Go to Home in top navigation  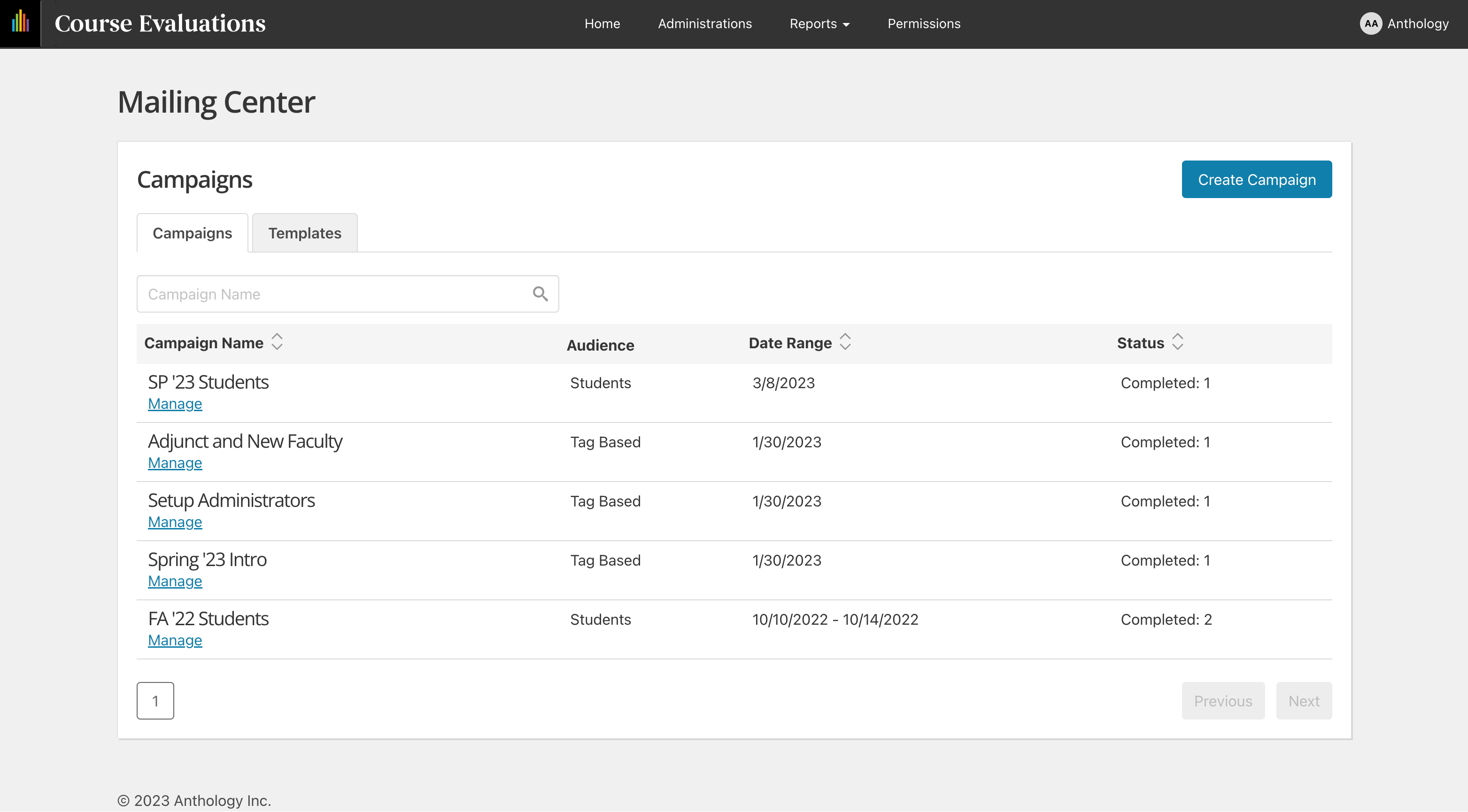[x=602, y=23]
